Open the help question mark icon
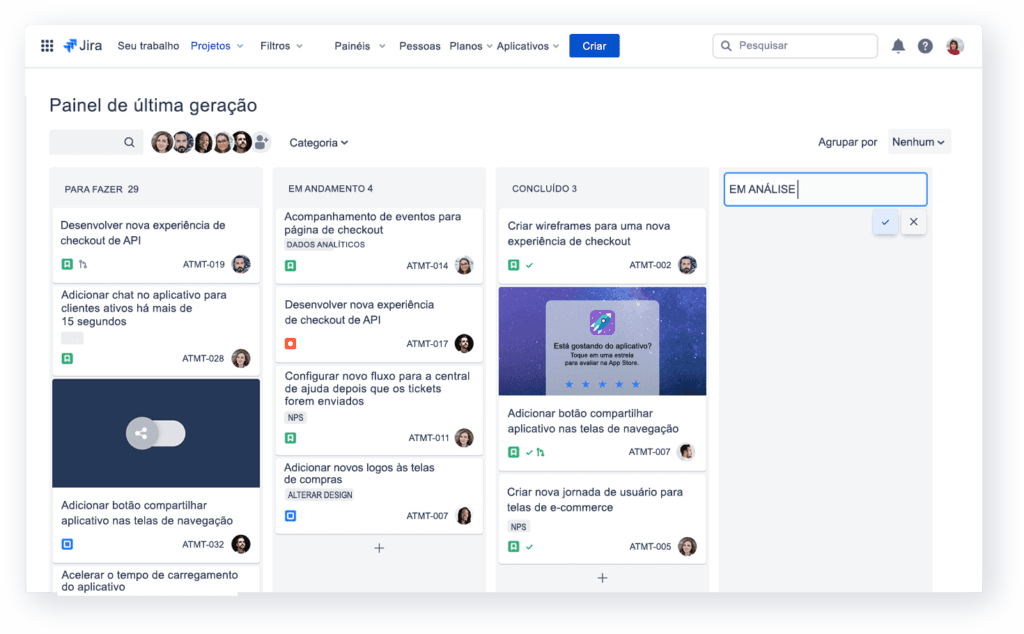The image size is (1024, 634). click(925, 45)
